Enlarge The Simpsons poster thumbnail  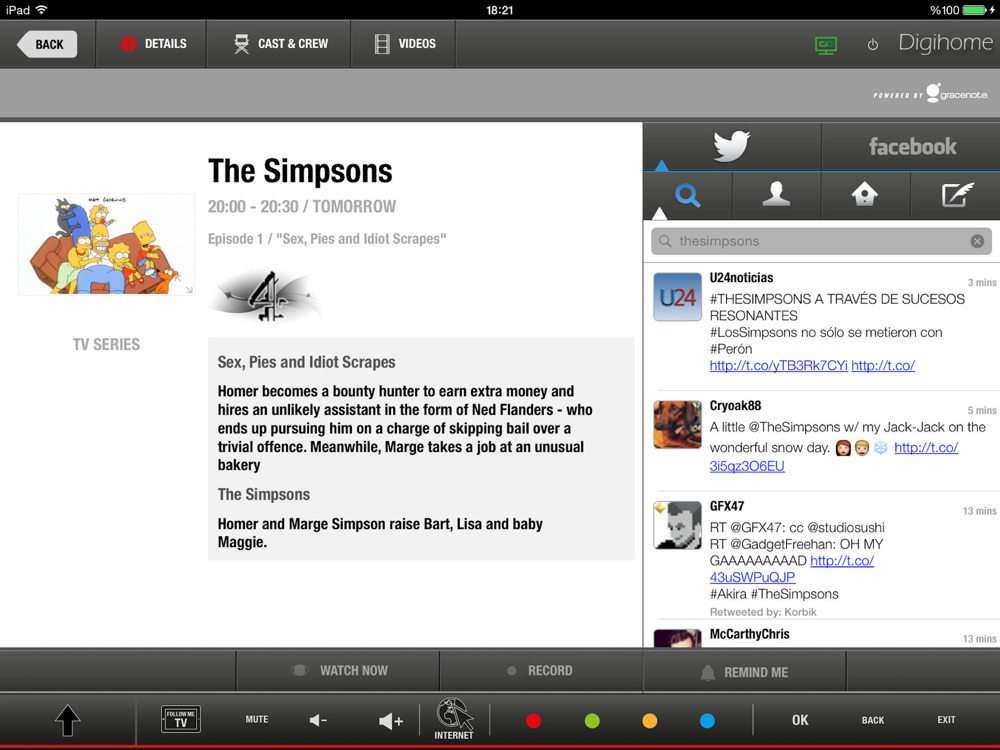[107, 244]
